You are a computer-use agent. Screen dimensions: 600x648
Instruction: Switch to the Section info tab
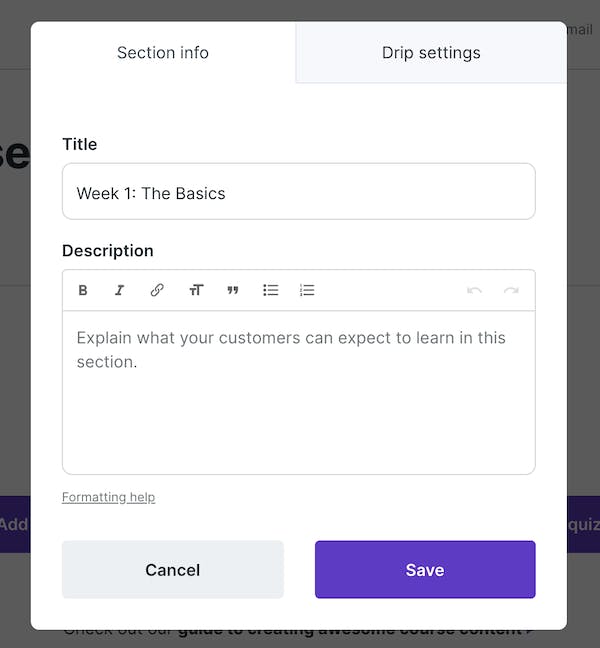click(163, 52)
